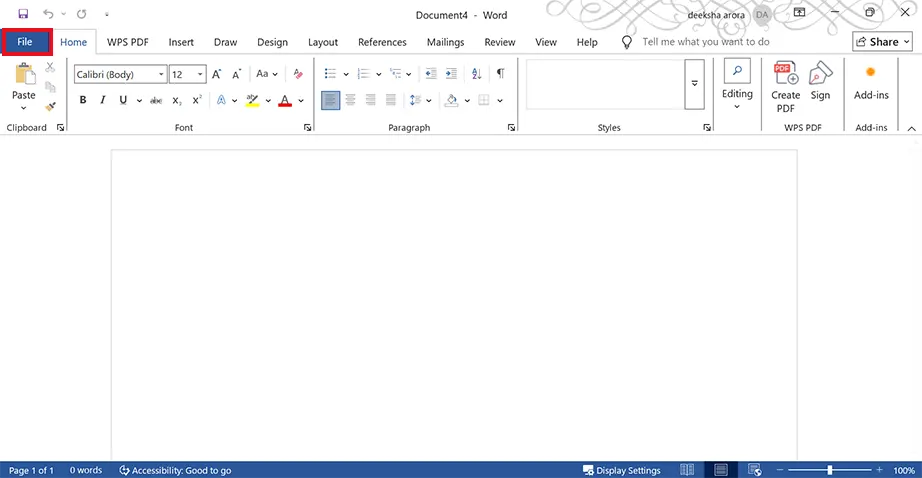Clear all formatting eraser icon
Image resolution: width=922 pixels, height=478 pixels.
298,74
